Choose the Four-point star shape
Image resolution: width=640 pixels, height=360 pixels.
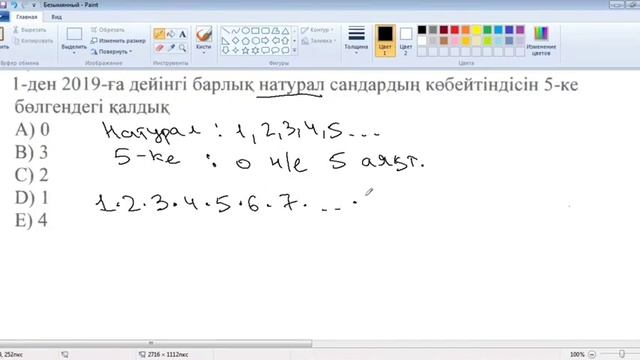click(x=236, y=51)
